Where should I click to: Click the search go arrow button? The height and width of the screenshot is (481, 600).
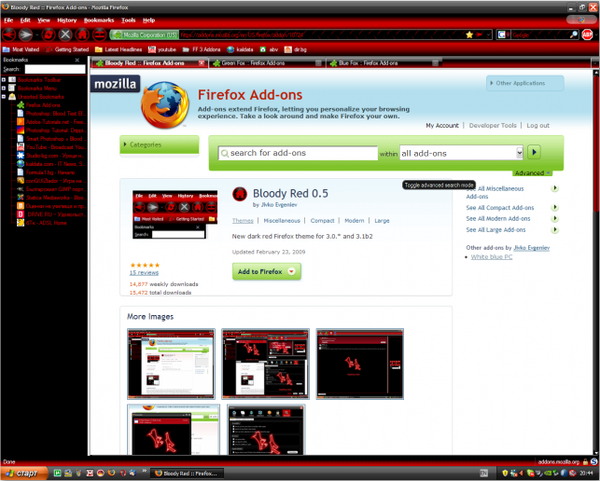point(534,152)
